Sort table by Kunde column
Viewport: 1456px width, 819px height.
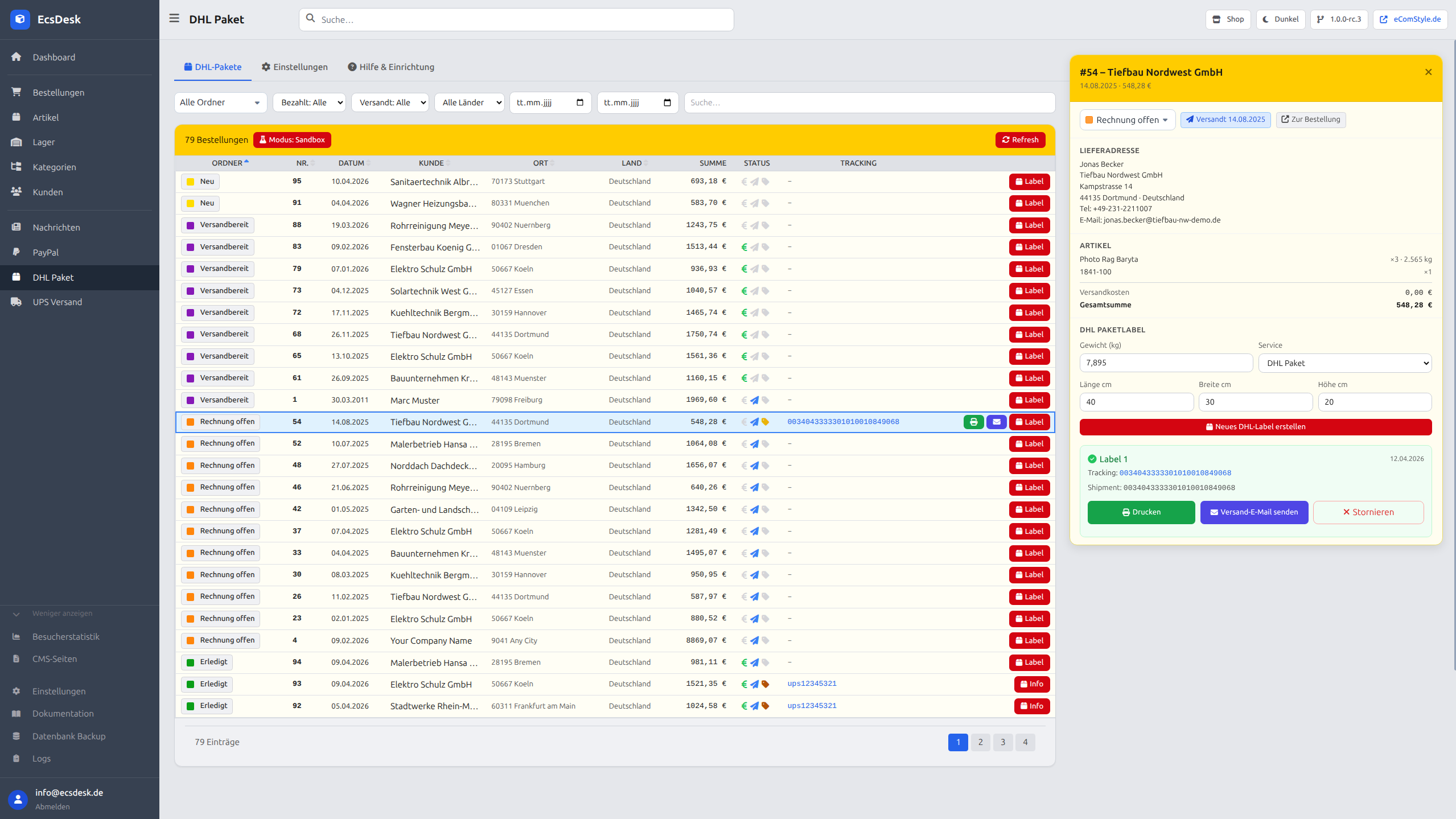click(434, 163)
